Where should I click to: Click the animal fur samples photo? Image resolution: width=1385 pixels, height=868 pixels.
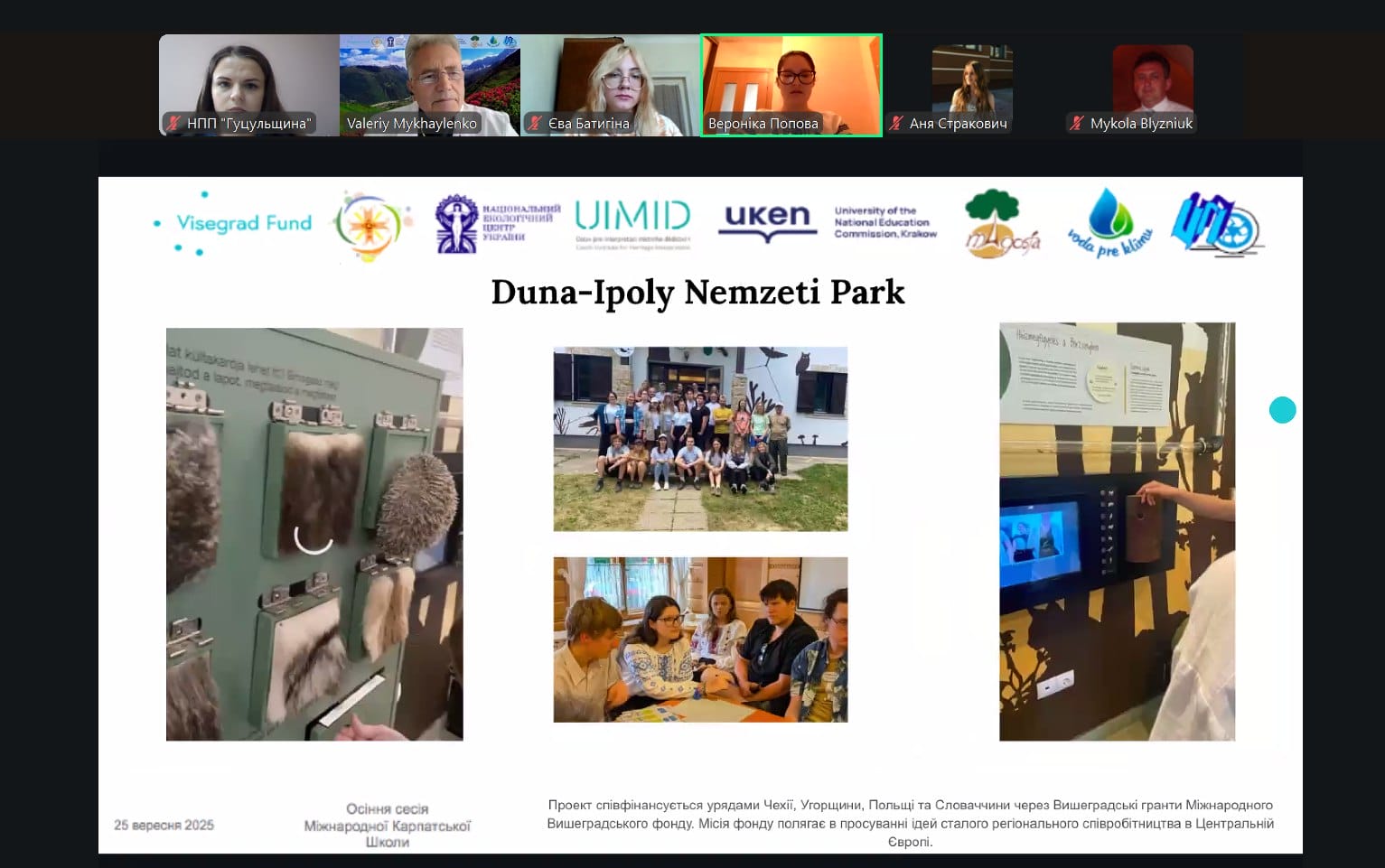314,534
